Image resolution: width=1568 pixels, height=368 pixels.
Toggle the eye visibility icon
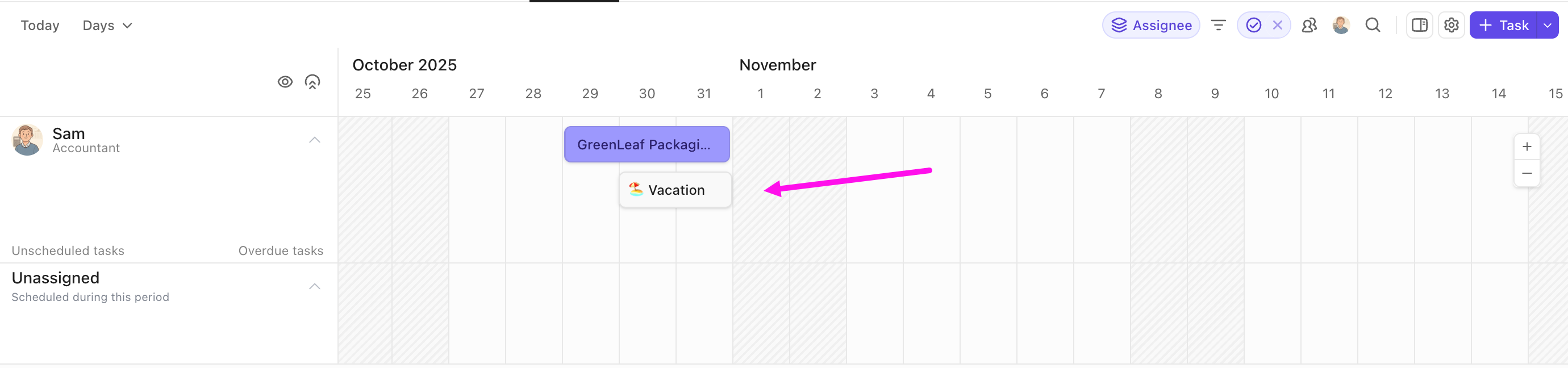pyautogui.click(x=285, y=82)
